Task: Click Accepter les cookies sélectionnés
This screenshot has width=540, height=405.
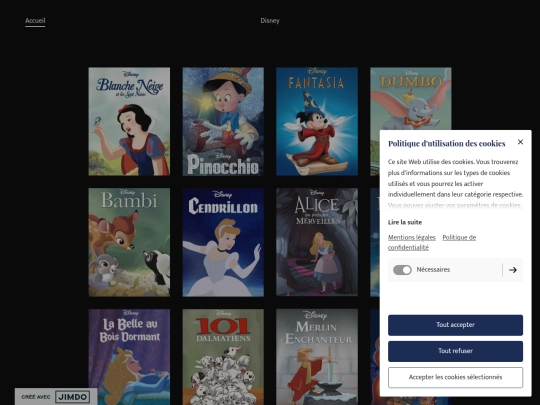Action: coord(455,377)
